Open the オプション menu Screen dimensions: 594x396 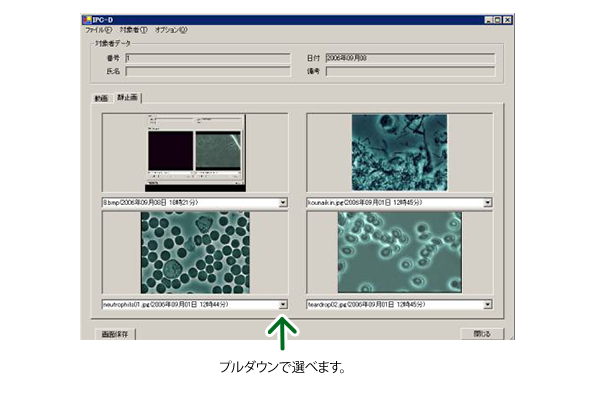click(x=171, y=30)
